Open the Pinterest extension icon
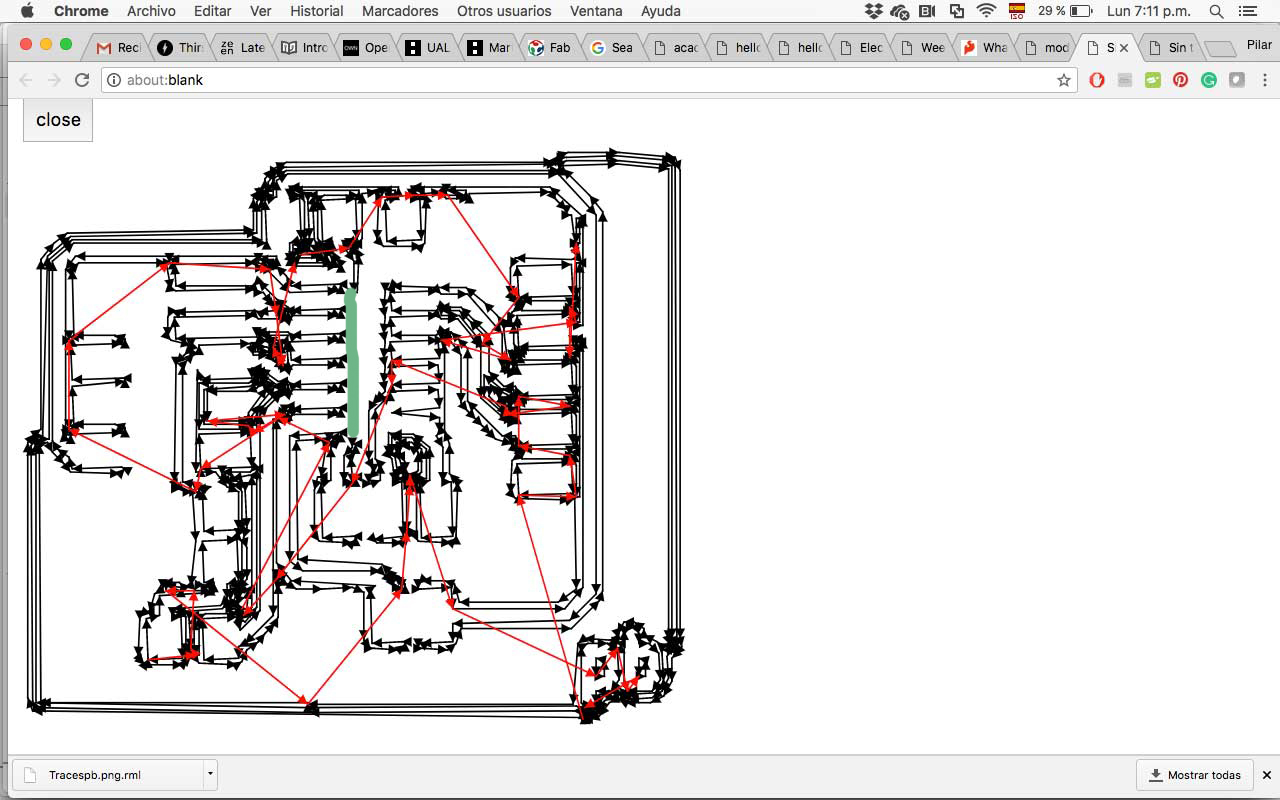The height and width of the screenshot is (800, 1280). (1181, 80)
